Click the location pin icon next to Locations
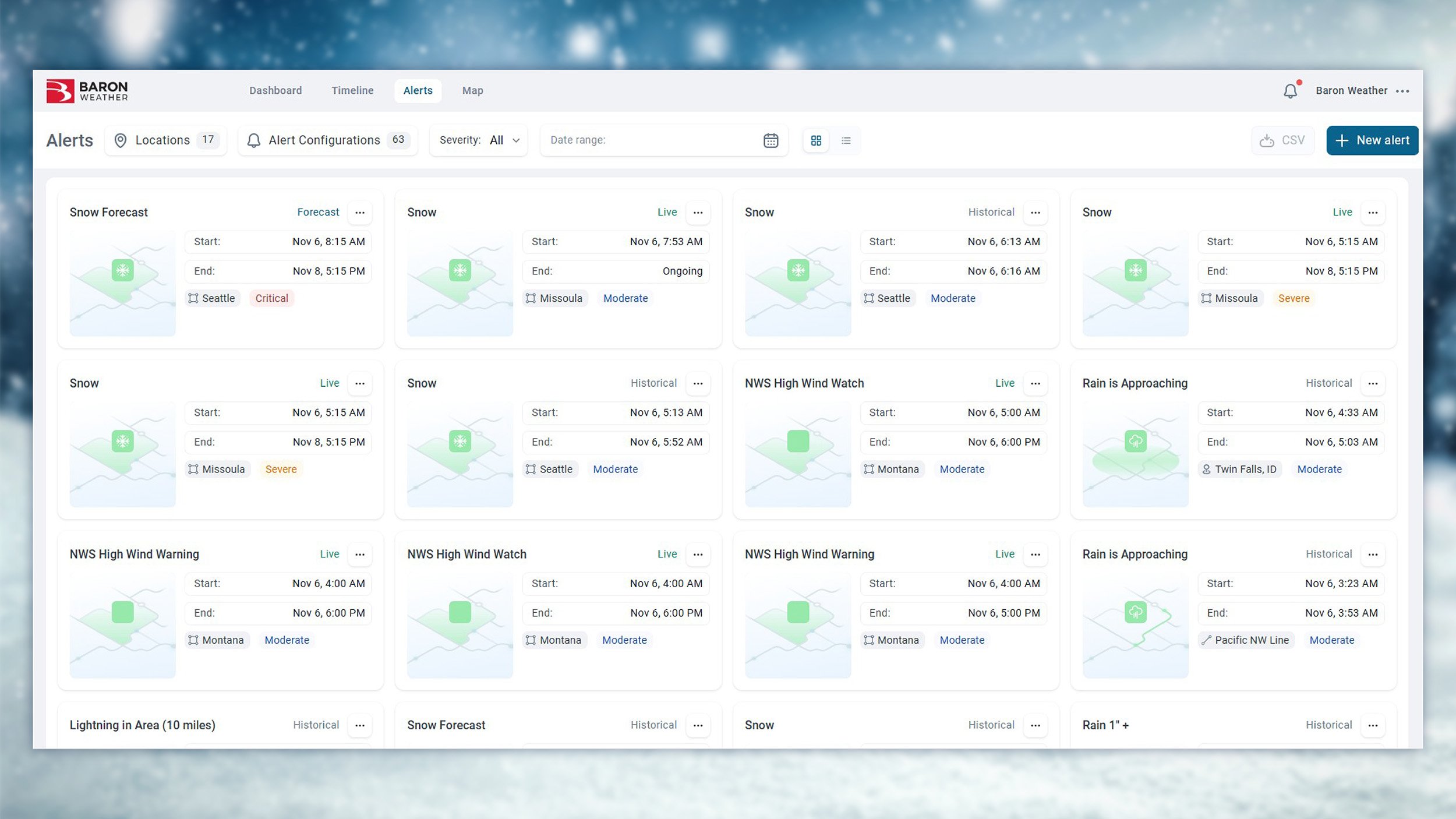This screenshot has height=819, width=1456. (x=120, y=140)
